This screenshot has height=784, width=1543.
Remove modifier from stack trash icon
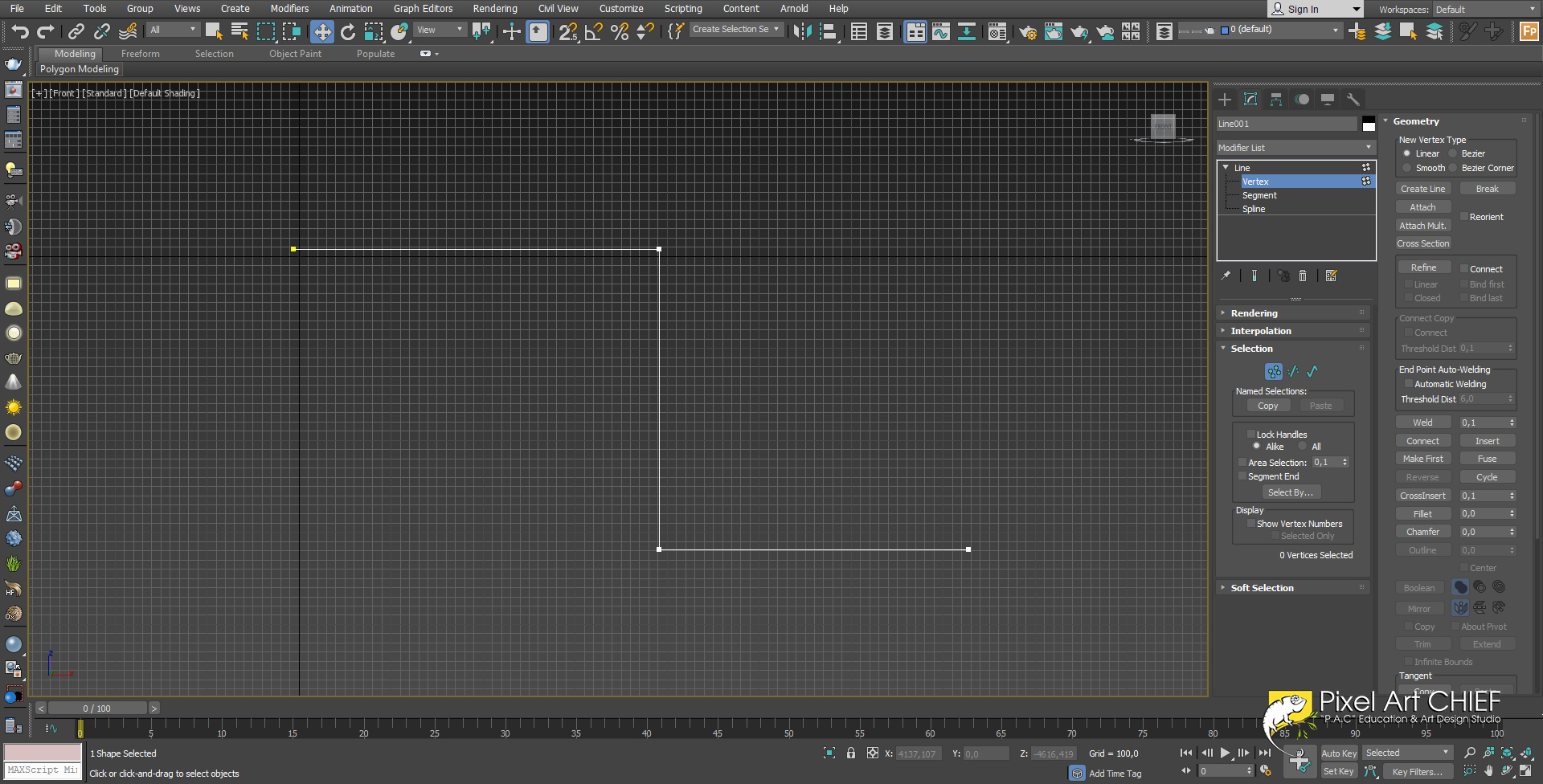(x=1303, y=276)
